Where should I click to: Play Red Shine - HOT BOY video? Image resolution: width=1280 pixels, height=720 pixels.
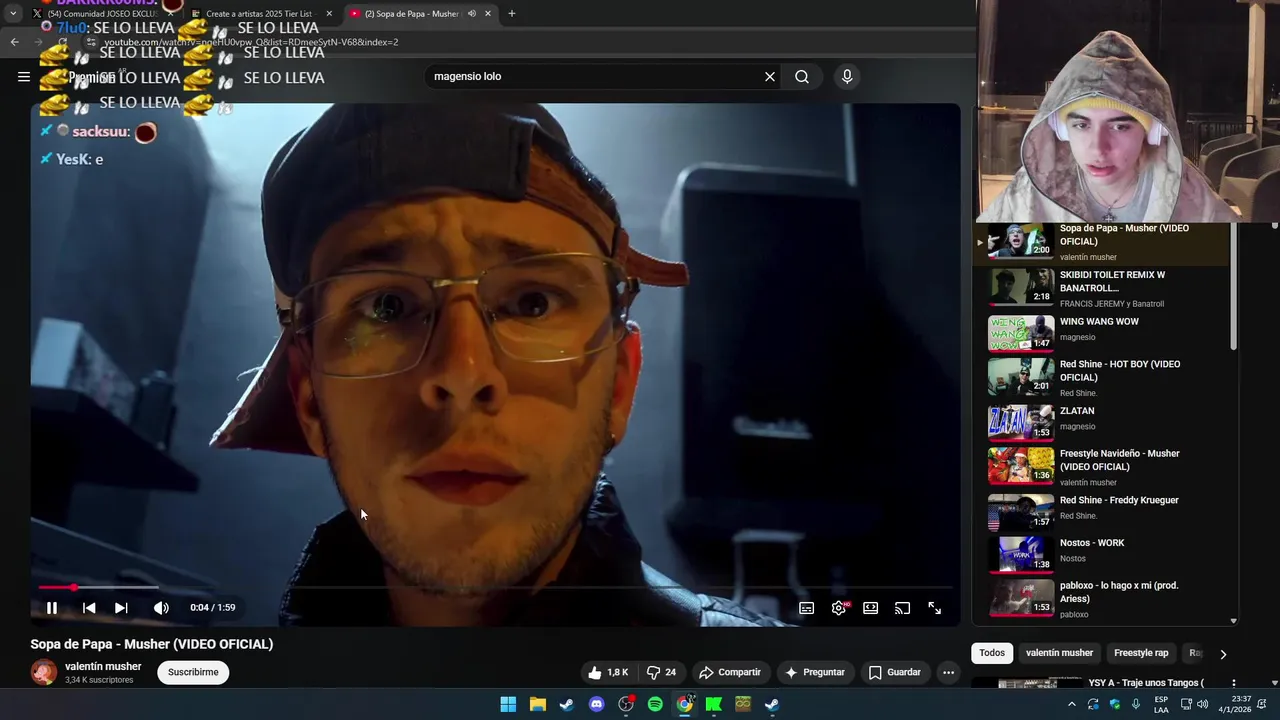click(1100, 377)
